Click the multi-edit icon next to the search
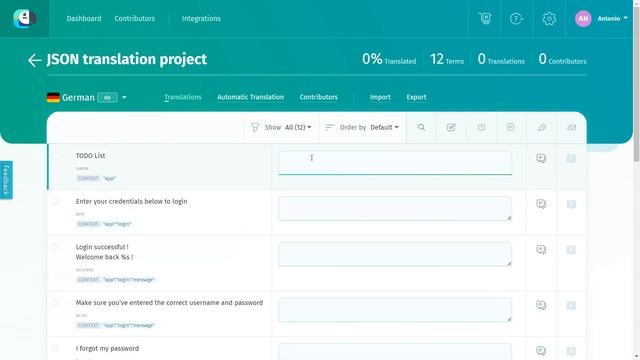 coord(451,127)
